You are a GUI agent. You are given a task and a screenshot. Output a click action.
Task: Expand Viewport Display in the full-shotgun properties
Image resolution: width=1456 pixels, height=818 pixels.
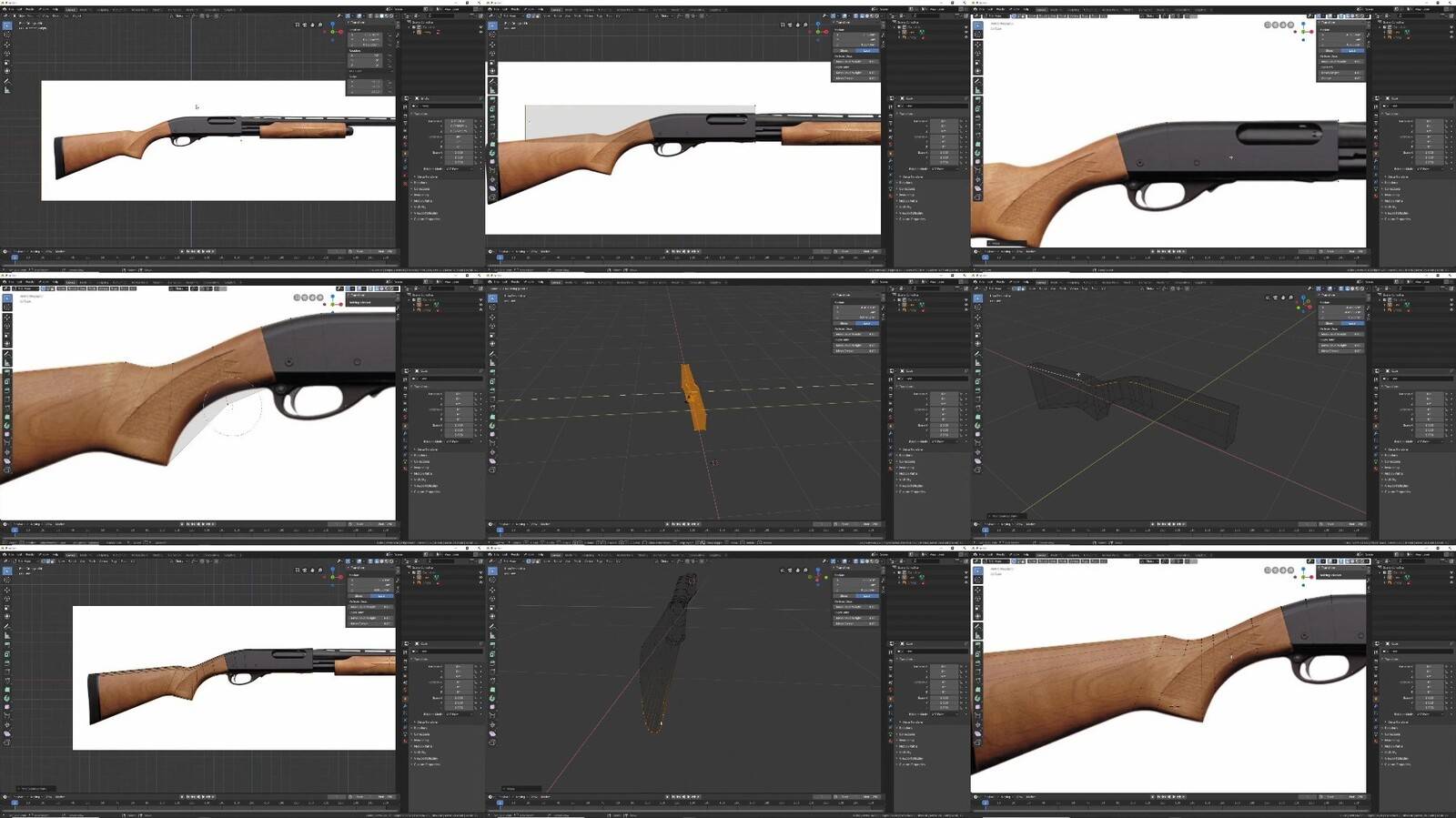coord(425,213)
